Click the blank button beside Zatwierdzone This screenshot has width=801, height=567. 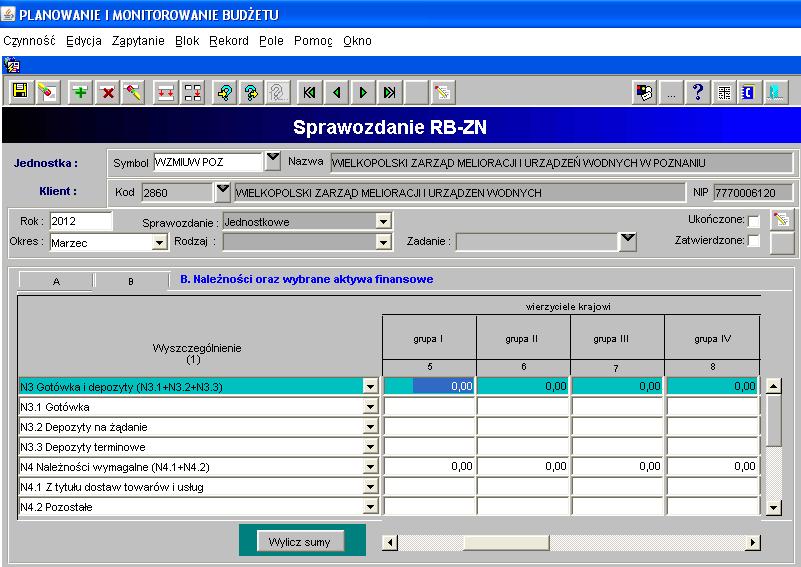tap(782, 244)
